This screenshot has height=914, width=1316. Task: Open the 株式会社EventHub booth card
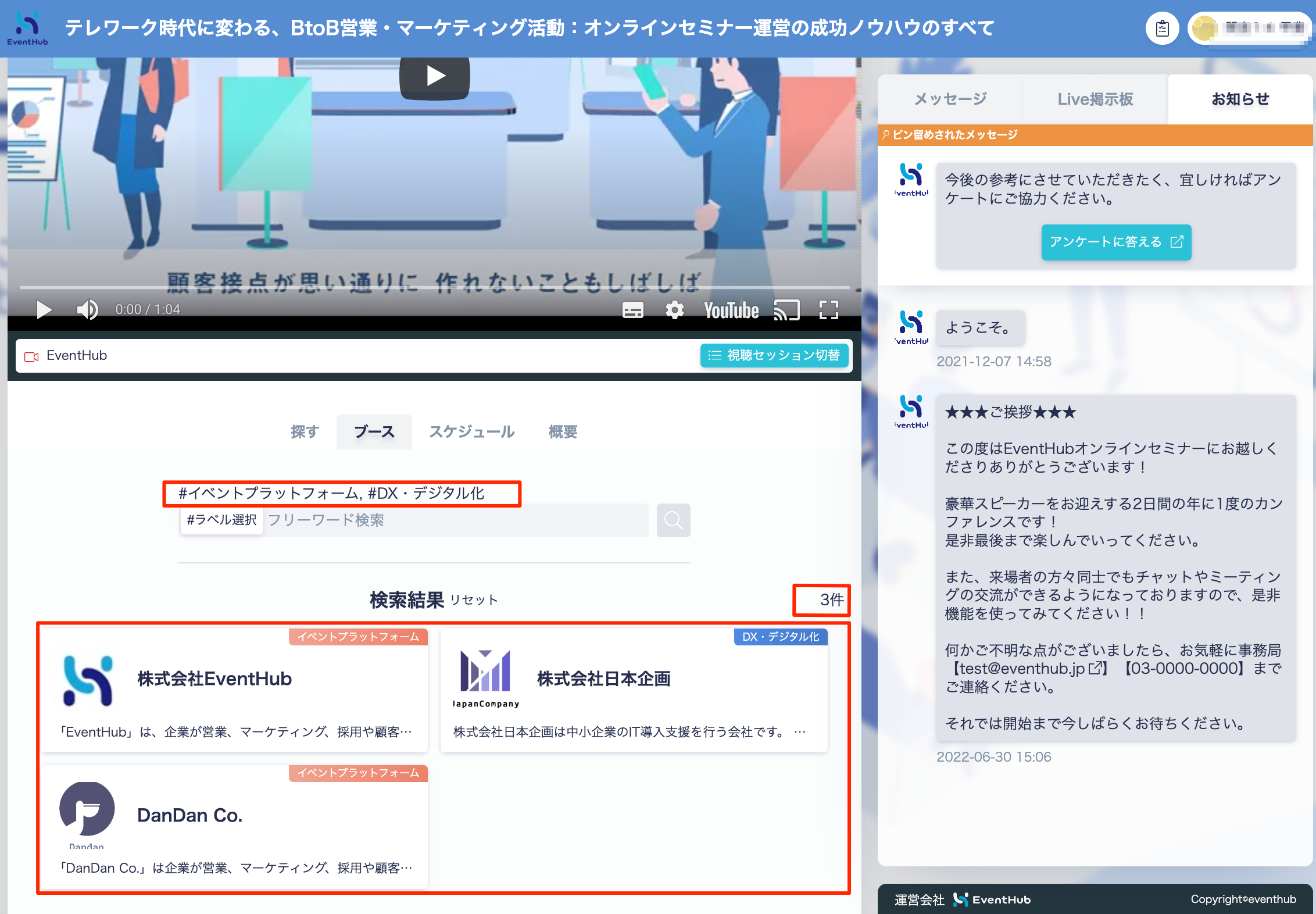pyautogui.click(x=234, y=690)
